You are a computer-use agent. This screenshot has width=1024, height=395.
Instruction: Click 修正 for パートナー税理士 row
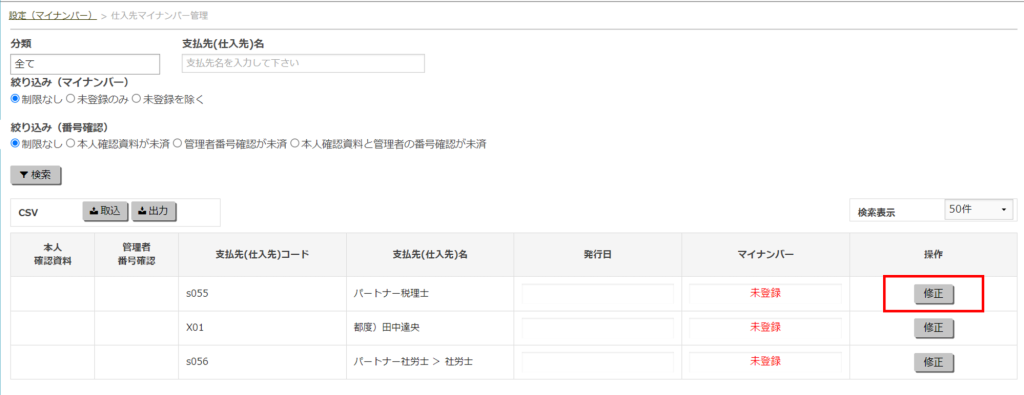[934, 294]
